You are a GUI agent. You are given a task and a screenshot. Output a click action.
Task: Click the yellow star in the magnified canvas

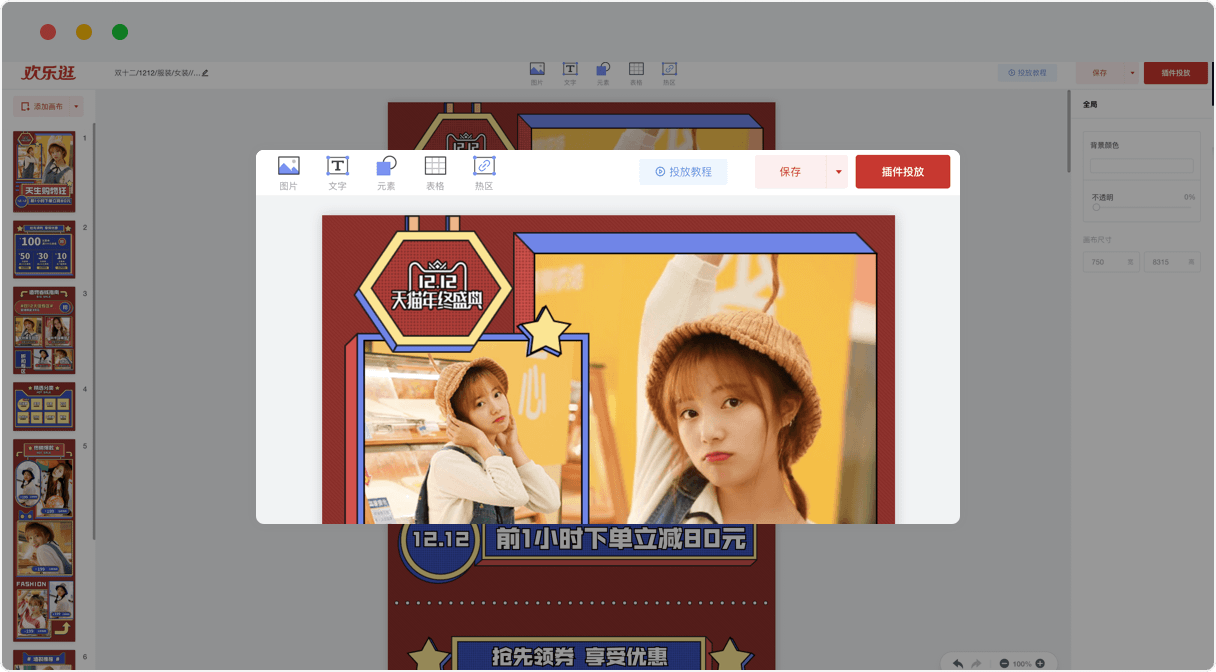coord(545,329)
